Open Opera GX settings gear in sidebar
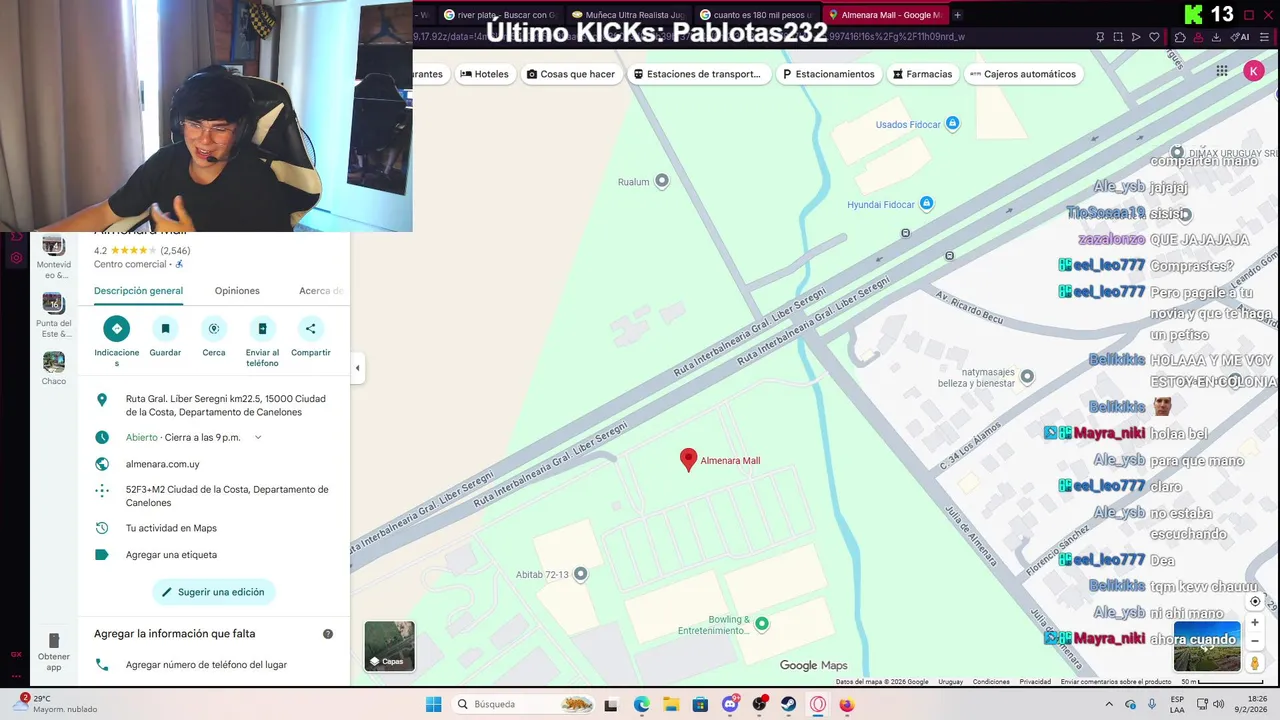Screen dimensions: 1280x720 point(16,258)
